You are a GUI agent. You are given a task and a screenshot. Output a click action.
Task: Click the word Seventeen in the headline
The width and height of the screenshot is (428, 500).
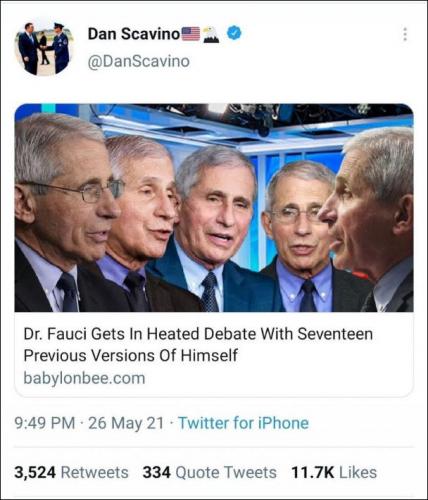click(x=335, y=334)
